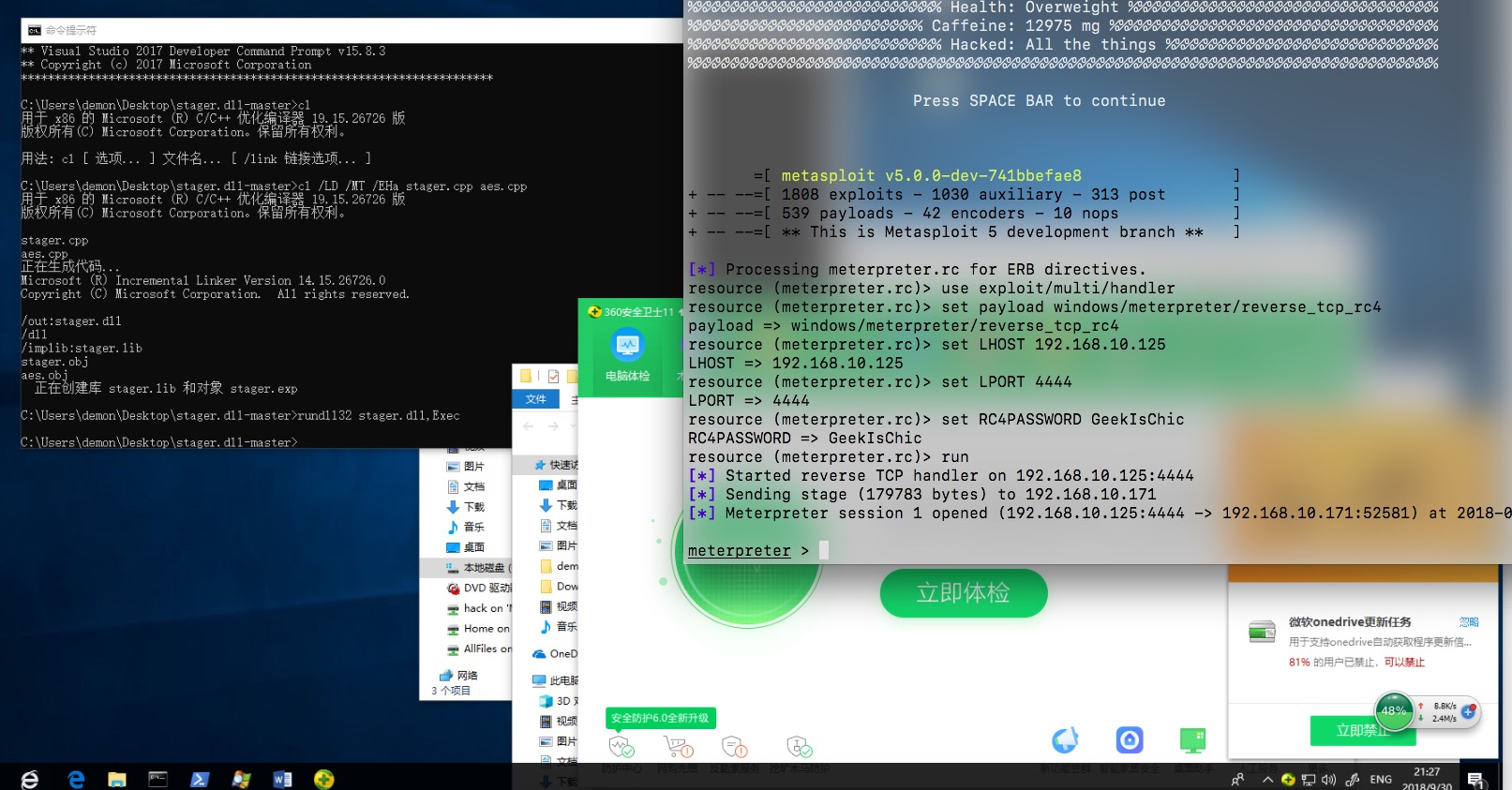Viewport: 1512px width, 790px height.
Task: Select OneDrive in the Explorer nav pane
Action: click(556, 654)
